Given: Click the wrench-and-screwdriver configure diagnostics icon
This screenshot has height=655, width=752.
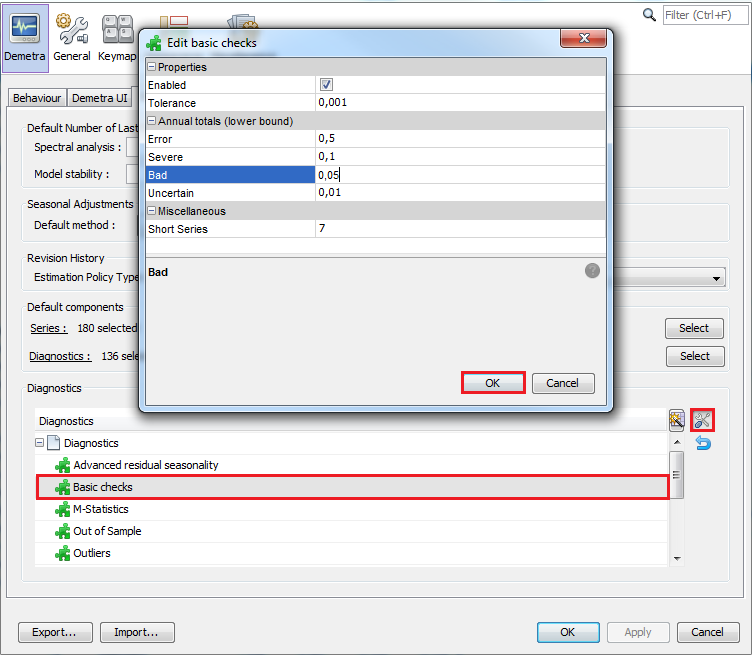Looking at the screenshot, I should [x=702, y=420].
